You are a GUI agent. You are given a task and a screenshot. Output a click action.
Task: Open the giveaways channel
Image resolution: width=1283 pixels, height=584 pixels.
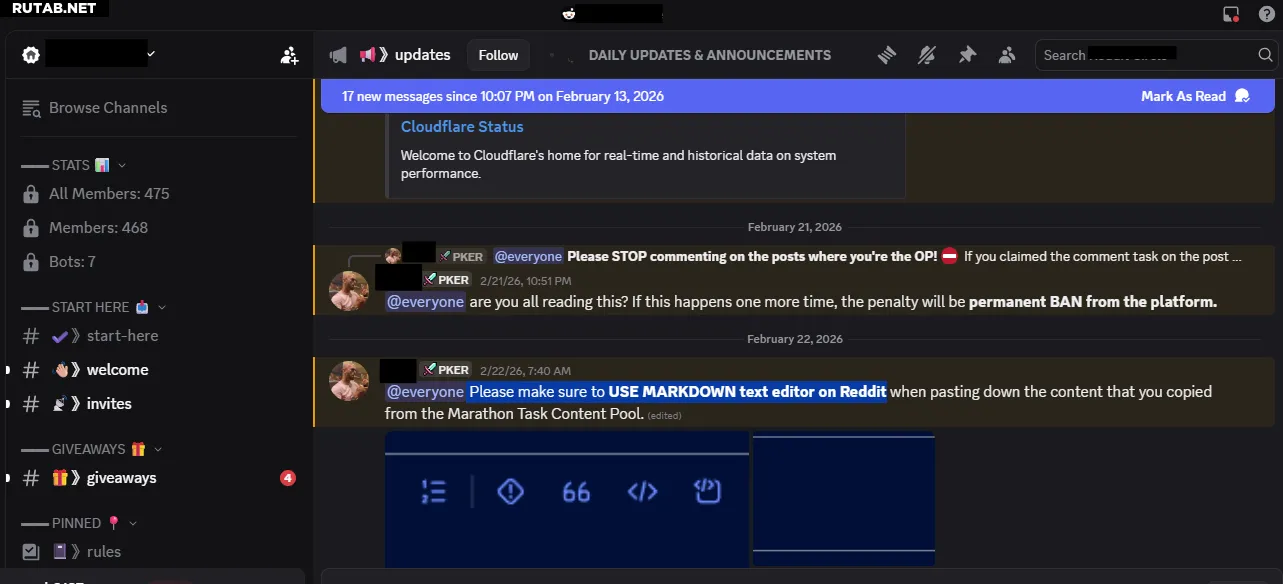[121, 478]
